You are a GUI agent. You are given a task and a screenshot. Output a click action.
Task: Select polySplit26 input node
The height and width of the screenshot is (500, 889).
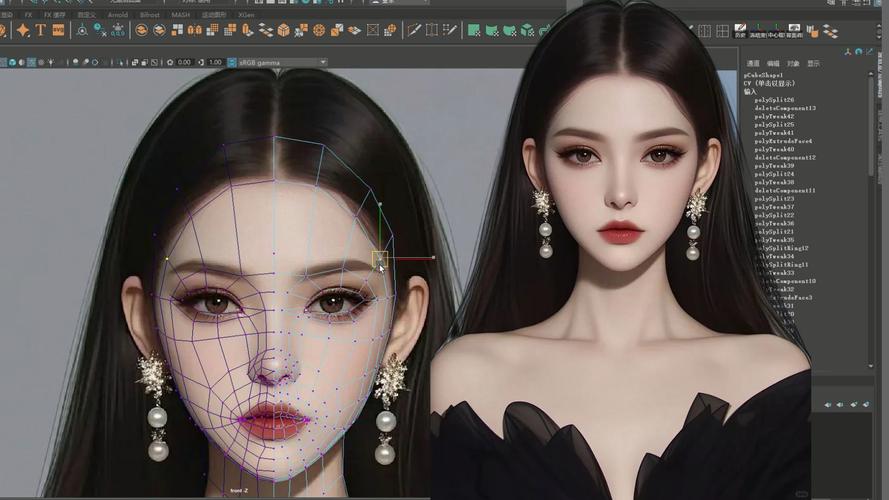774,100
